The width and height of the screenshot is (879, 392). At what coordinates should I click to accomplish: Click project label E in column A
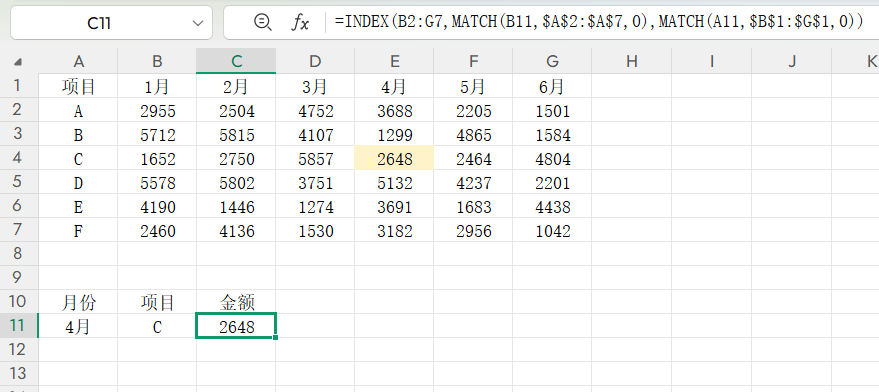pos(78,206)
